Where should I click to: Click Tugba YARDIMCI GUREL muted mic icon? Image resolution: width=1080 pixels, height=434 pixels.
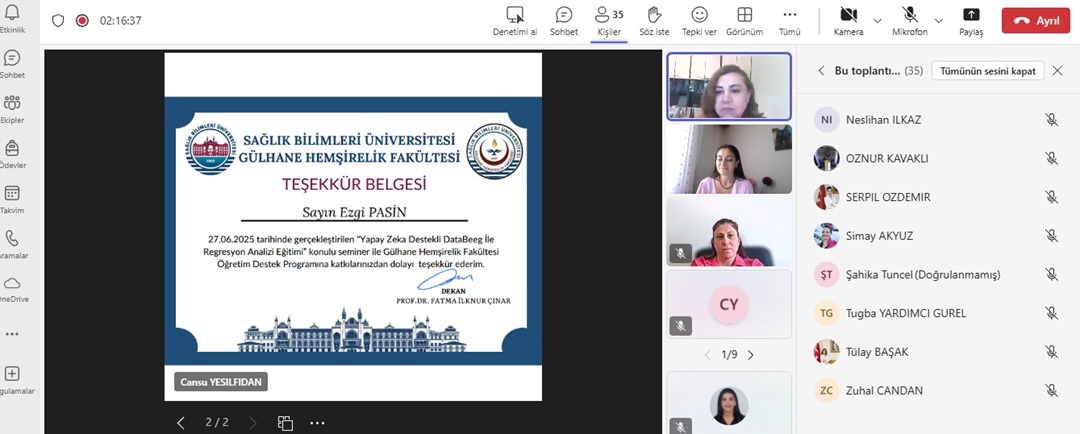1051,313
